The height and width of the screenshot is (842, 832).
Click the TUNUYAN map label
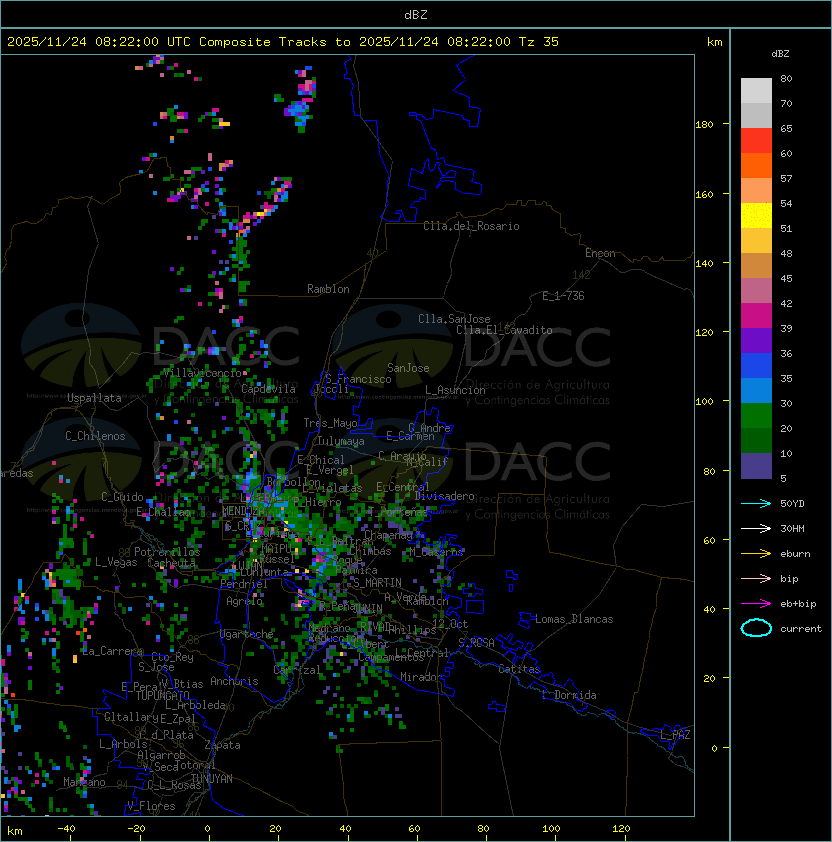click(x=212, y=779)
